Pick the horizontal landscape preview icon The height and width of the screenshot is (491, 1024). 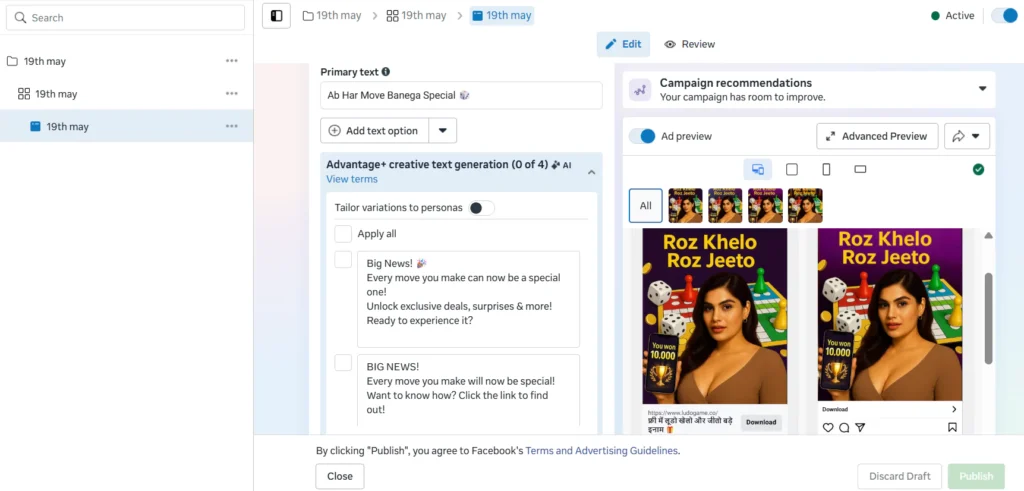860,170
